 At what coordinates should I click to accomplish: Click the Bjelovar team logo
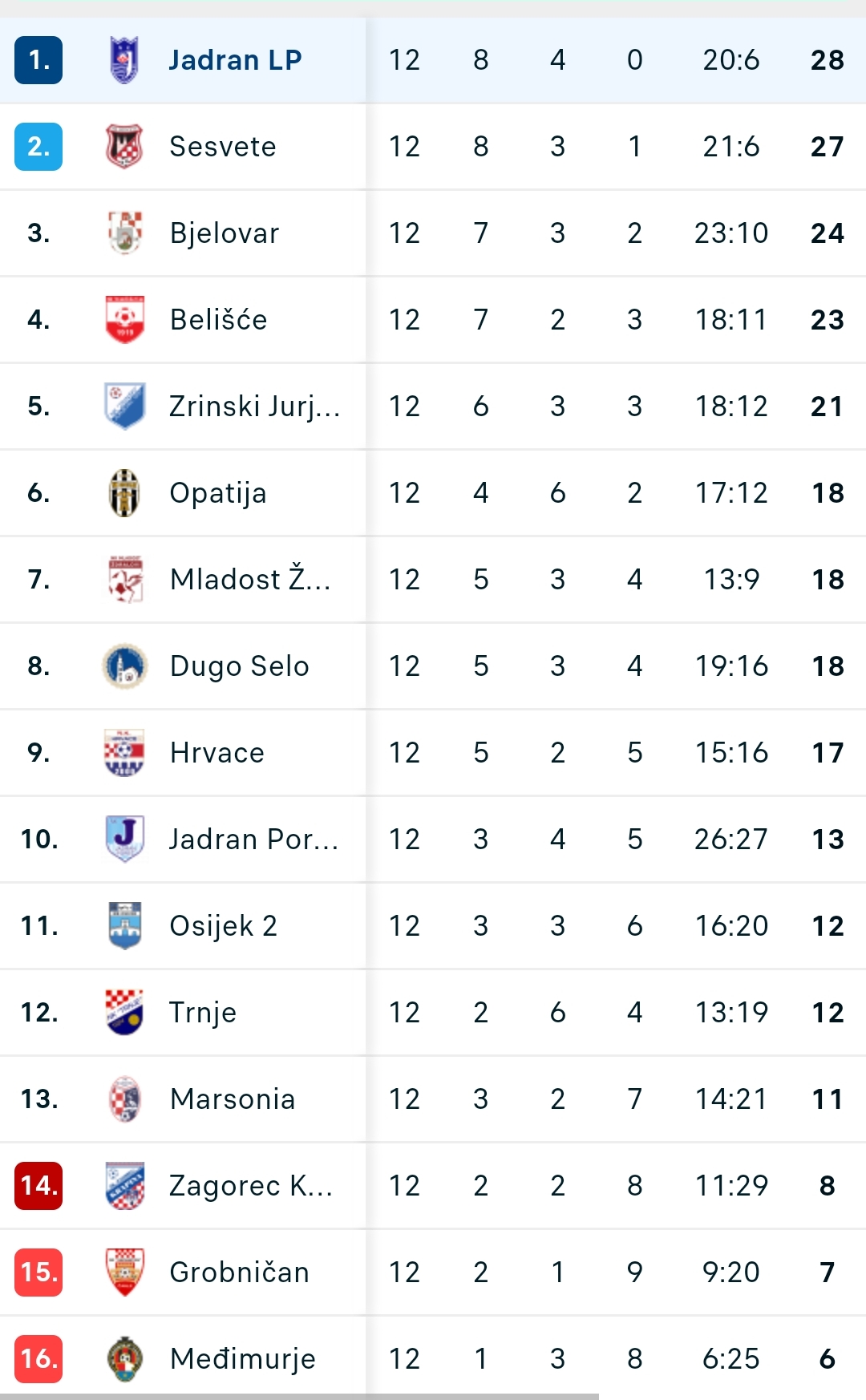pyautogui.click(x=124, y=233)
